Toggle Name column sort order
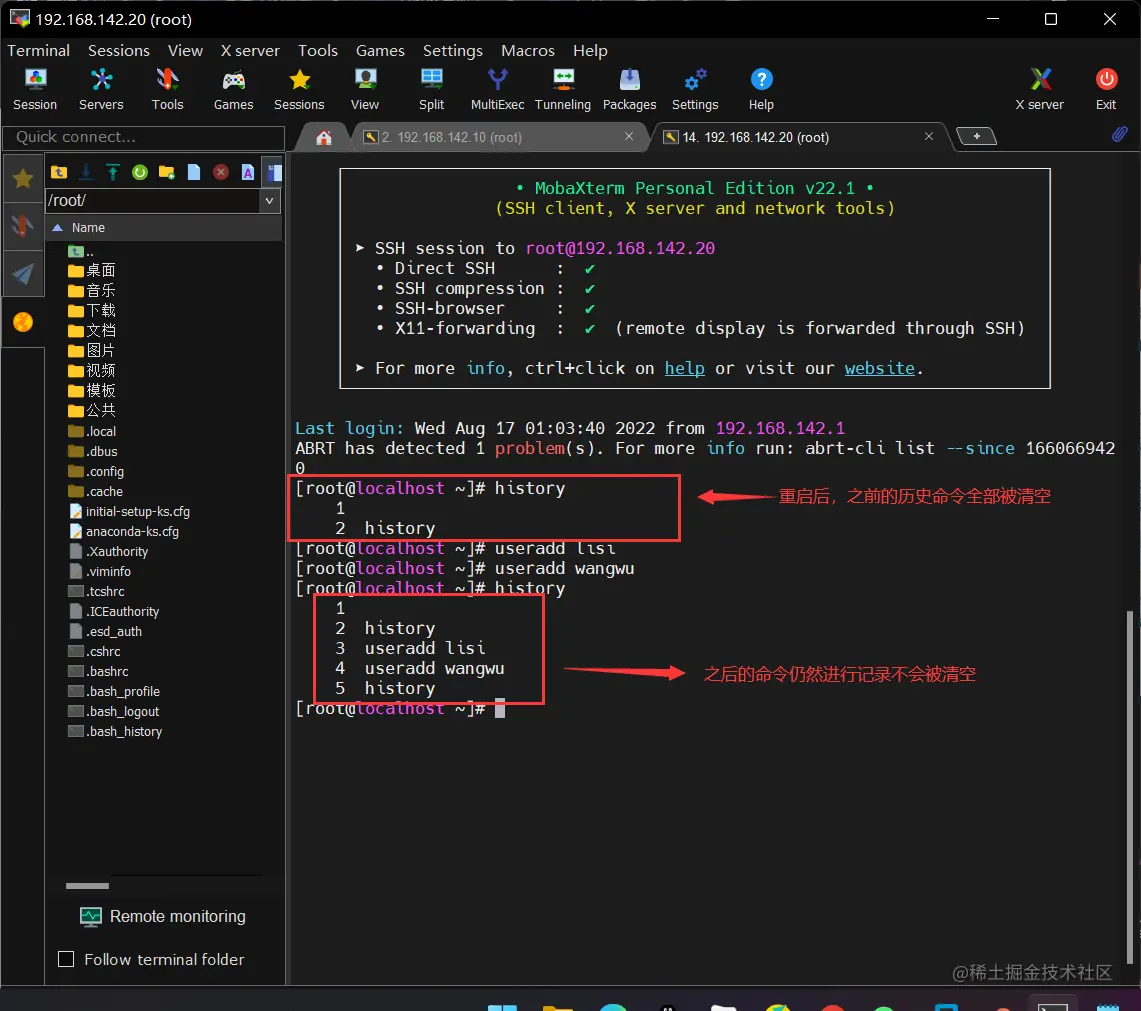The width and height of the screenshot is (1141, 1011). (x=88, y=228)
